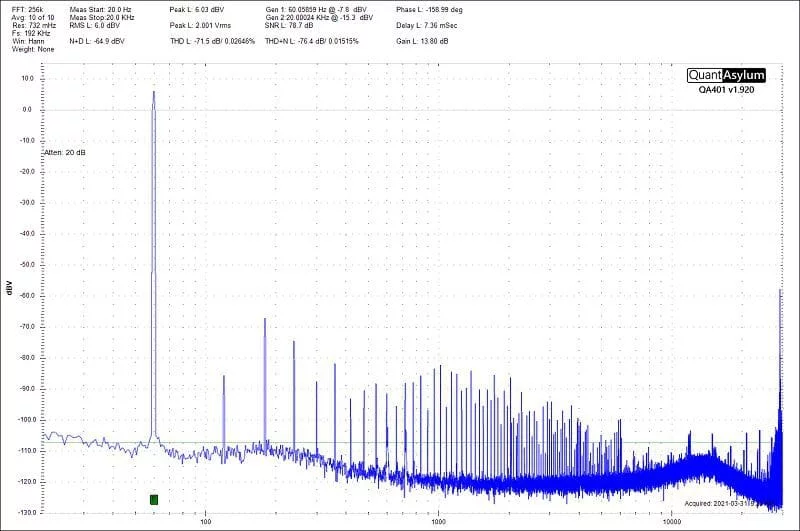Click the 'N+D L: -64.9 dBV' readout
800x531 pixels.
tap(97, 41)
